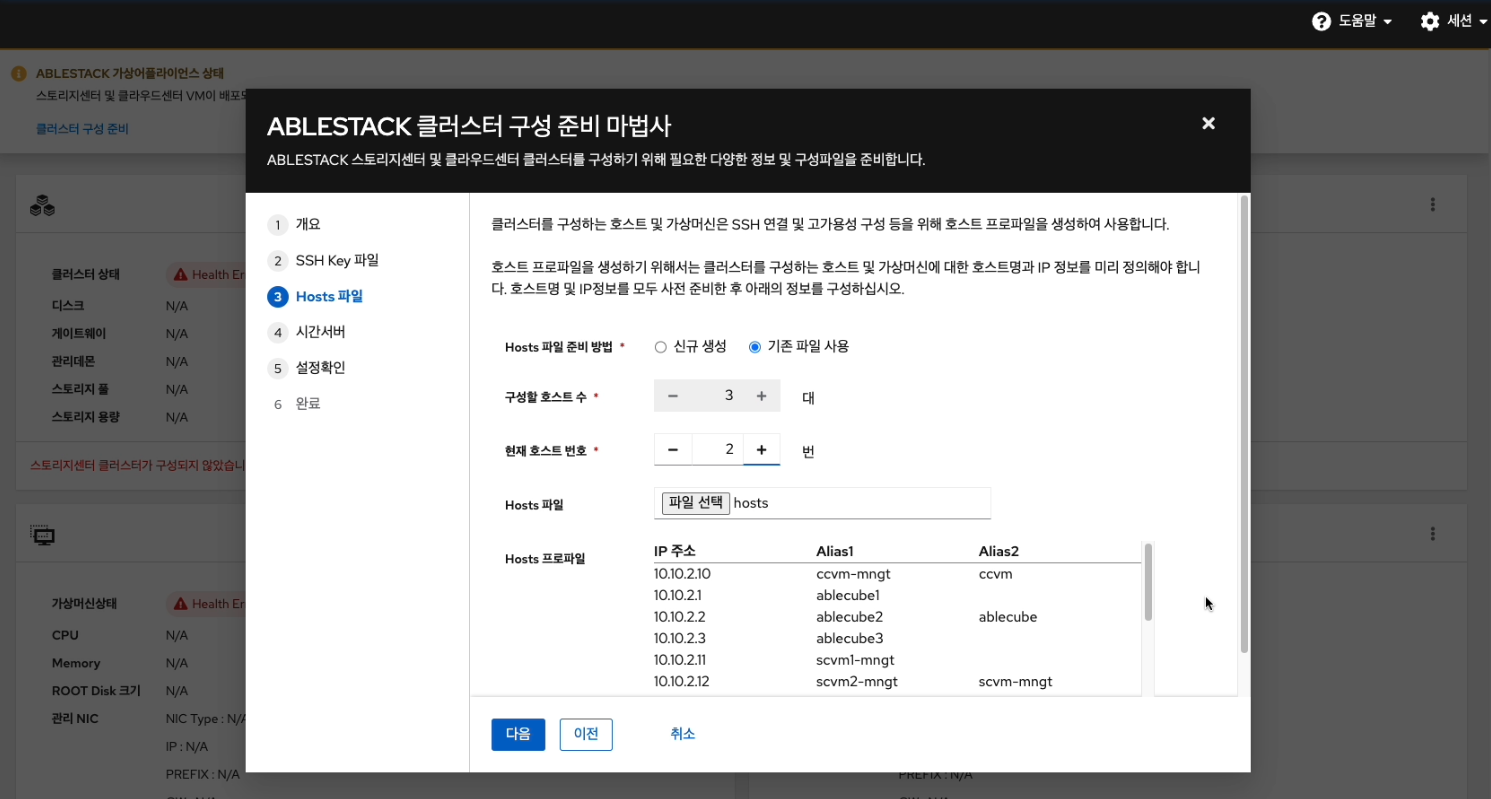Viewport: 1491px width, 799px height.
Task: Decrease 현재 호스트 번호 with minus
Action: (x=673, y=450)
